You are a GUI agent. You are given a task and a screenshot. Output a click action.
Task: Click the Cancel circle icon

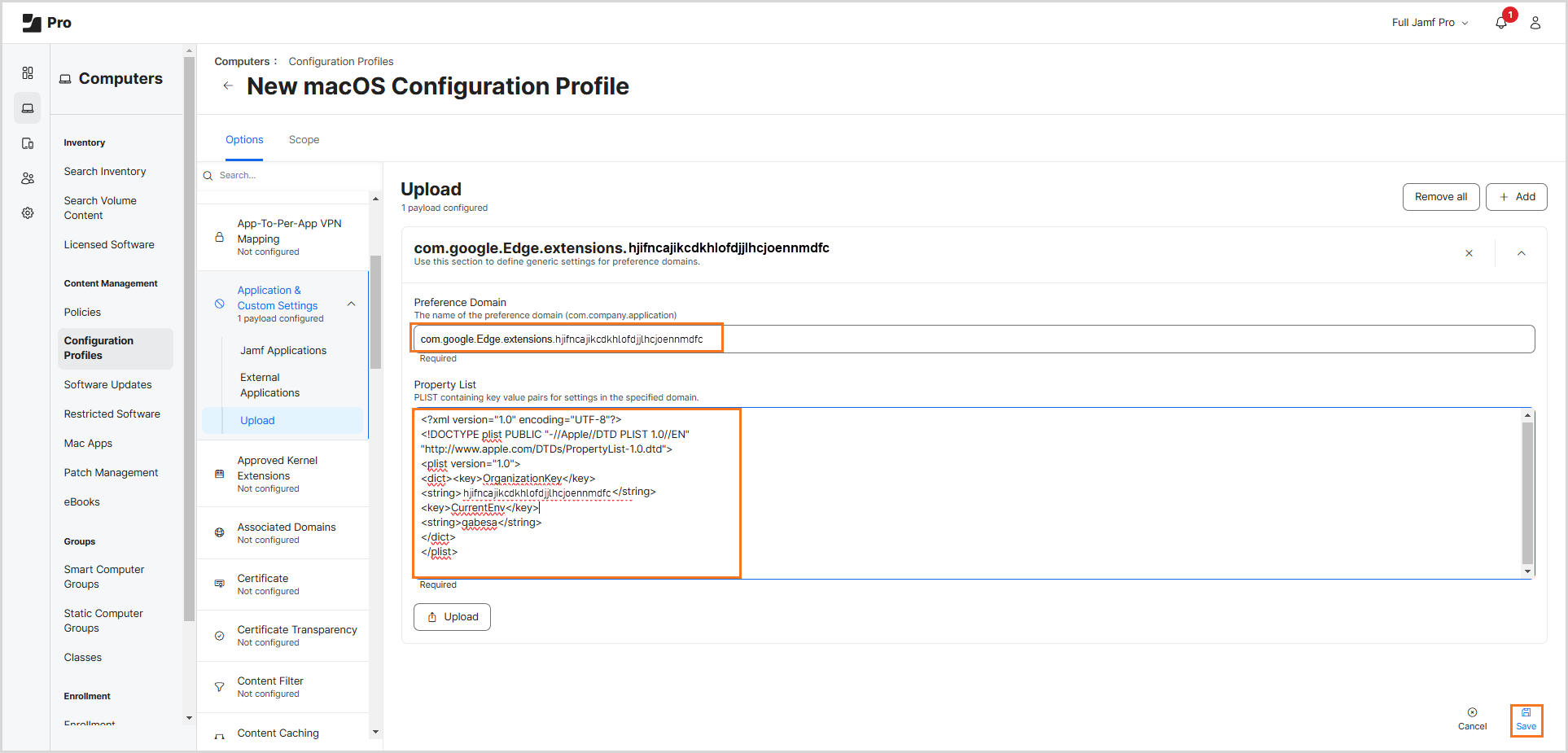1472,712
